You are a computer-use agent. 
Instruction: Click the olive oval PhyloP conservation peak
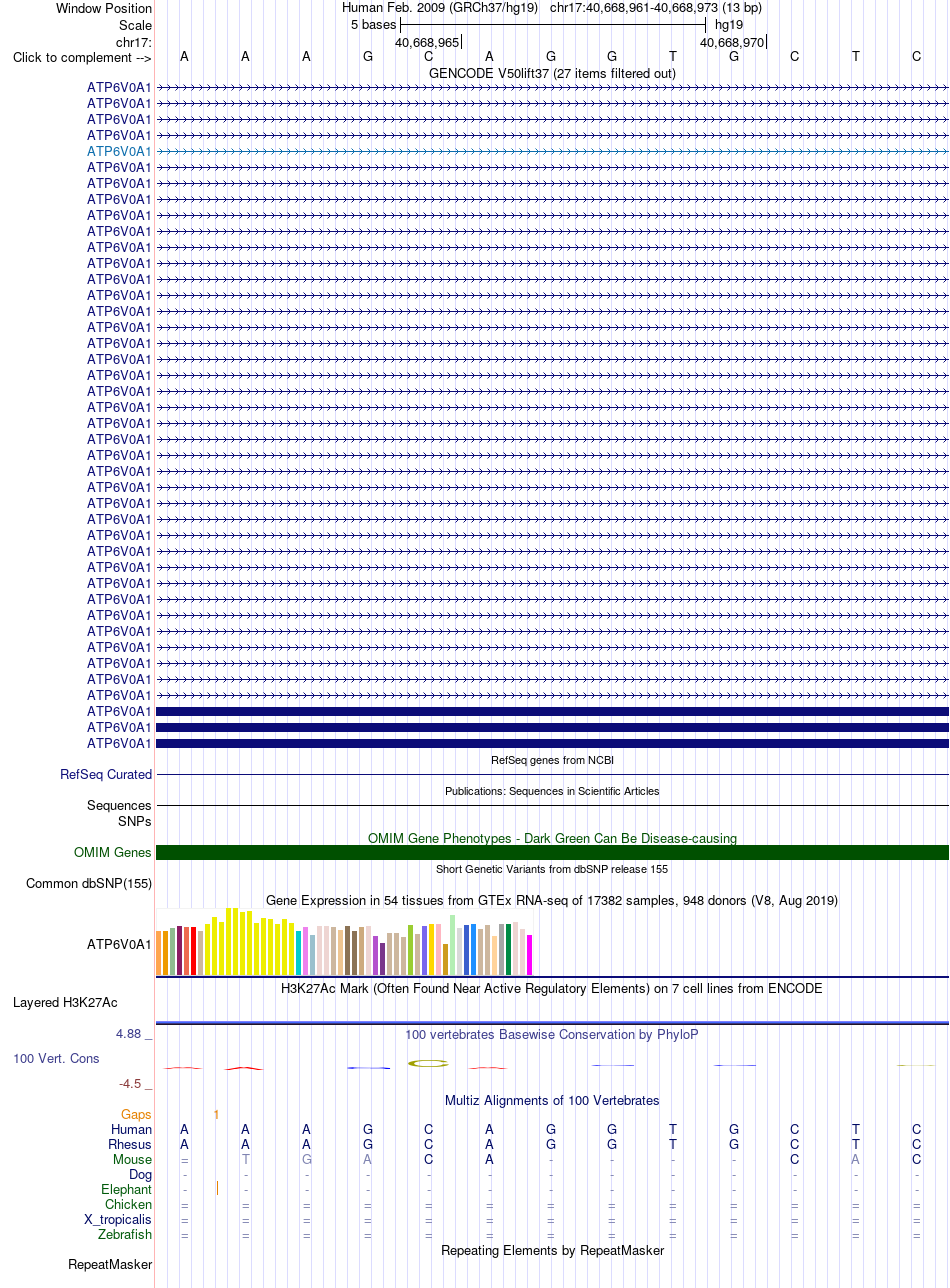(x=428, y=1063)
